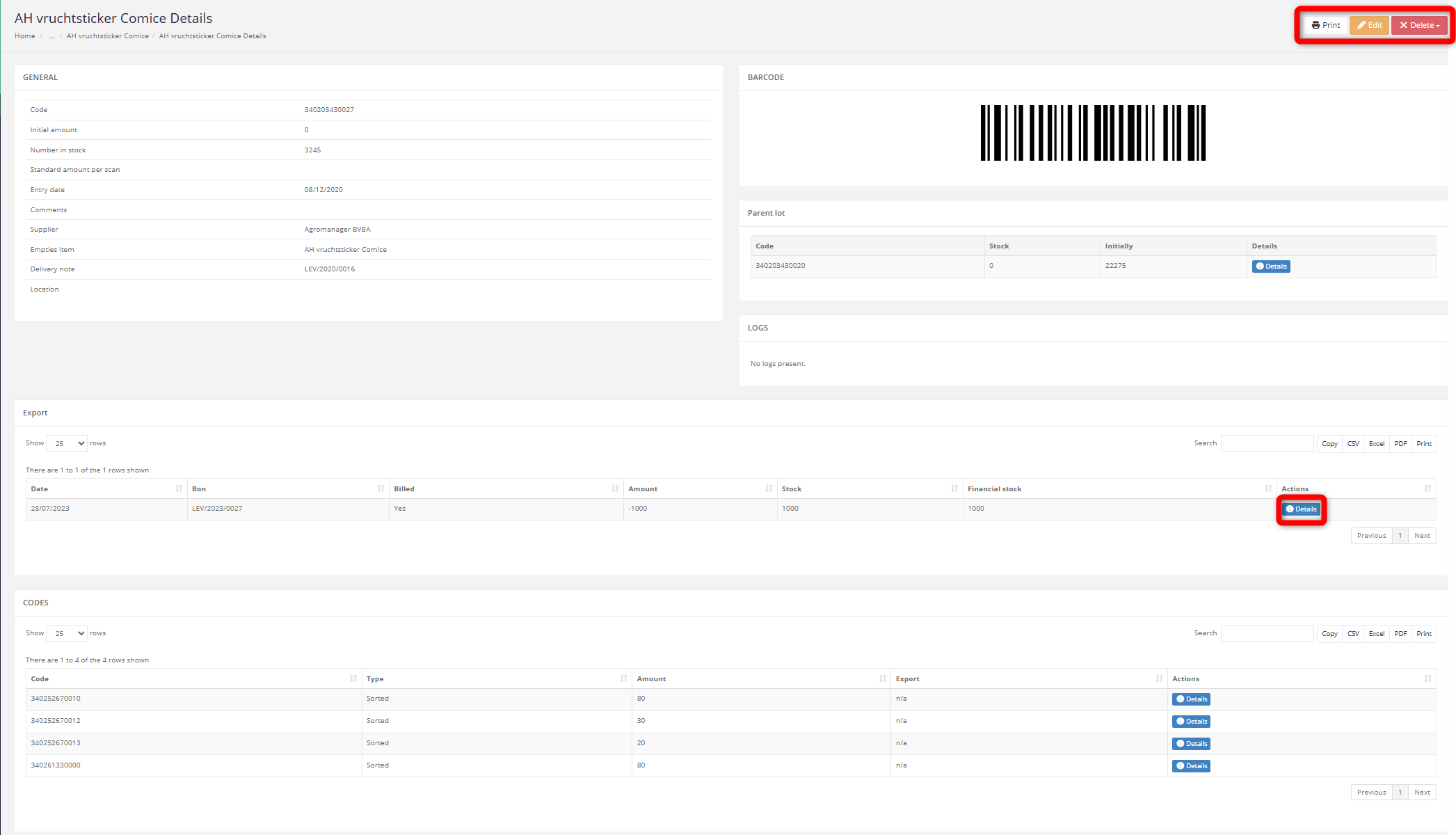Copy the Export table data
This screenshot has height=835, width=1456.
click(1329, 444)
